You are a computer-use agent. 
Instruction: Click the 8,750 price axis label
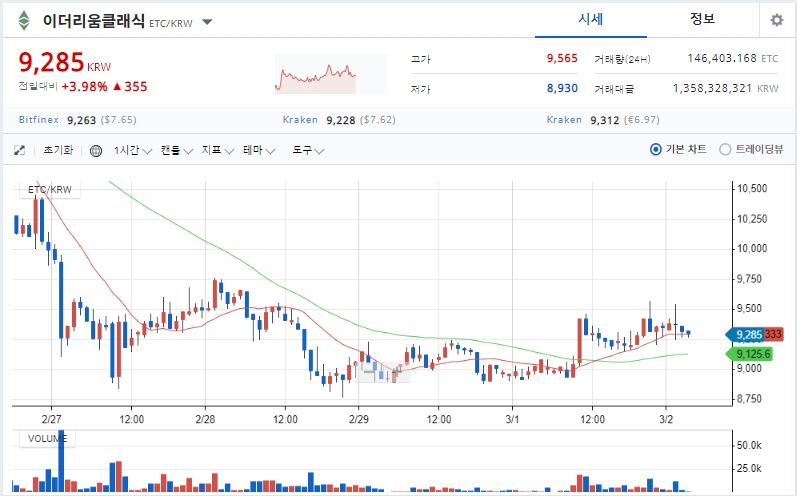coord(750,399)
